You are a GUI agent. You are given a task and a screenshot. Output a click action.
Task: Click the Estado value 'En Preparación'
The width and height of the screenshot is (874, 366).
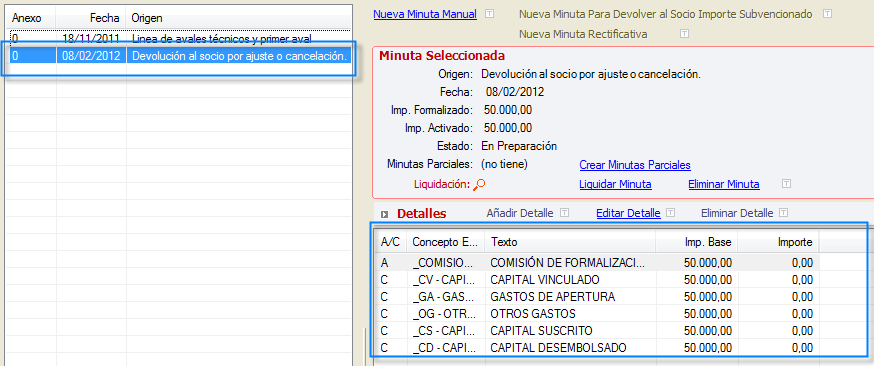click(x=519, y=147)
